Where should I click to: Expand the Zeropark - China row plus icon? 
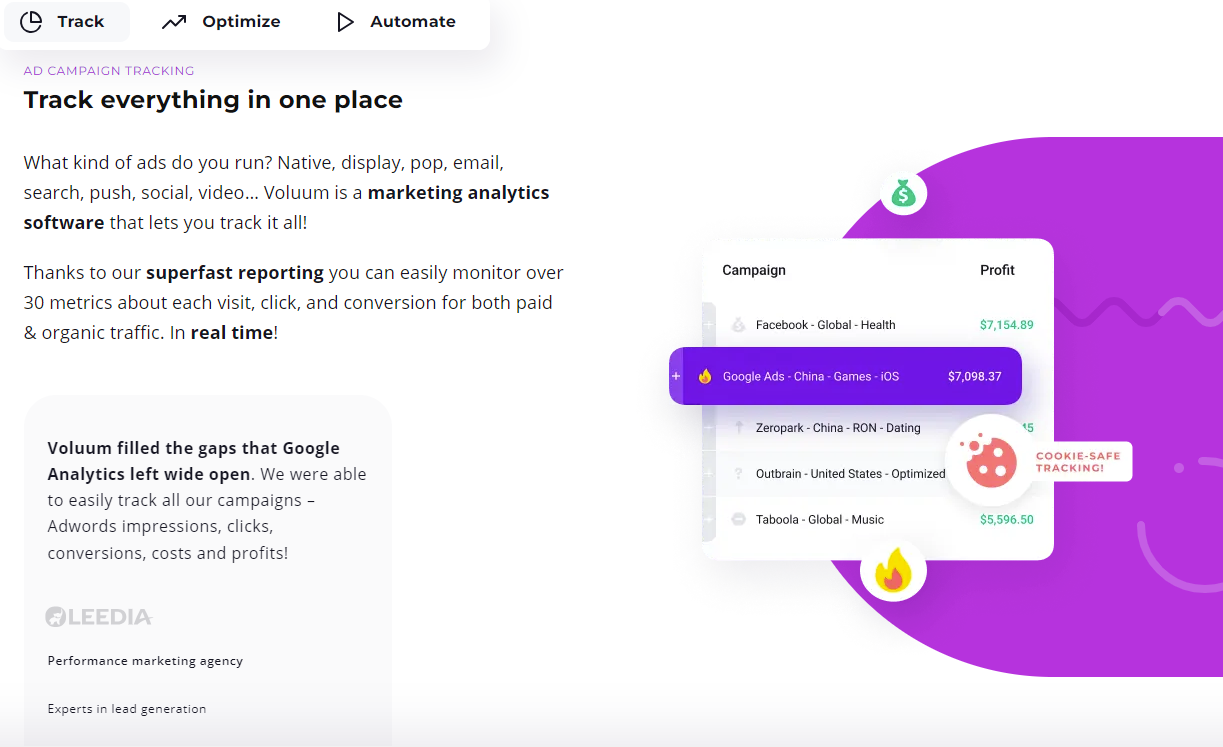click(x=709, y=428)
